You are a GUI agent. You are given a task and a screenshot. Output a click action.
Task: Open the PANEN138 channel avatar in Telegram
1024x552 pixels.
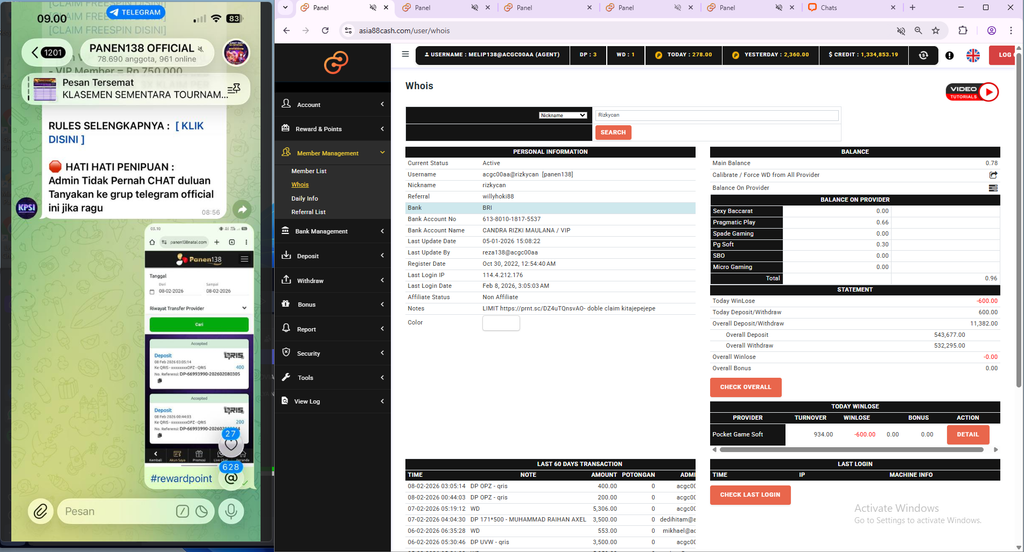coord(236,52)
